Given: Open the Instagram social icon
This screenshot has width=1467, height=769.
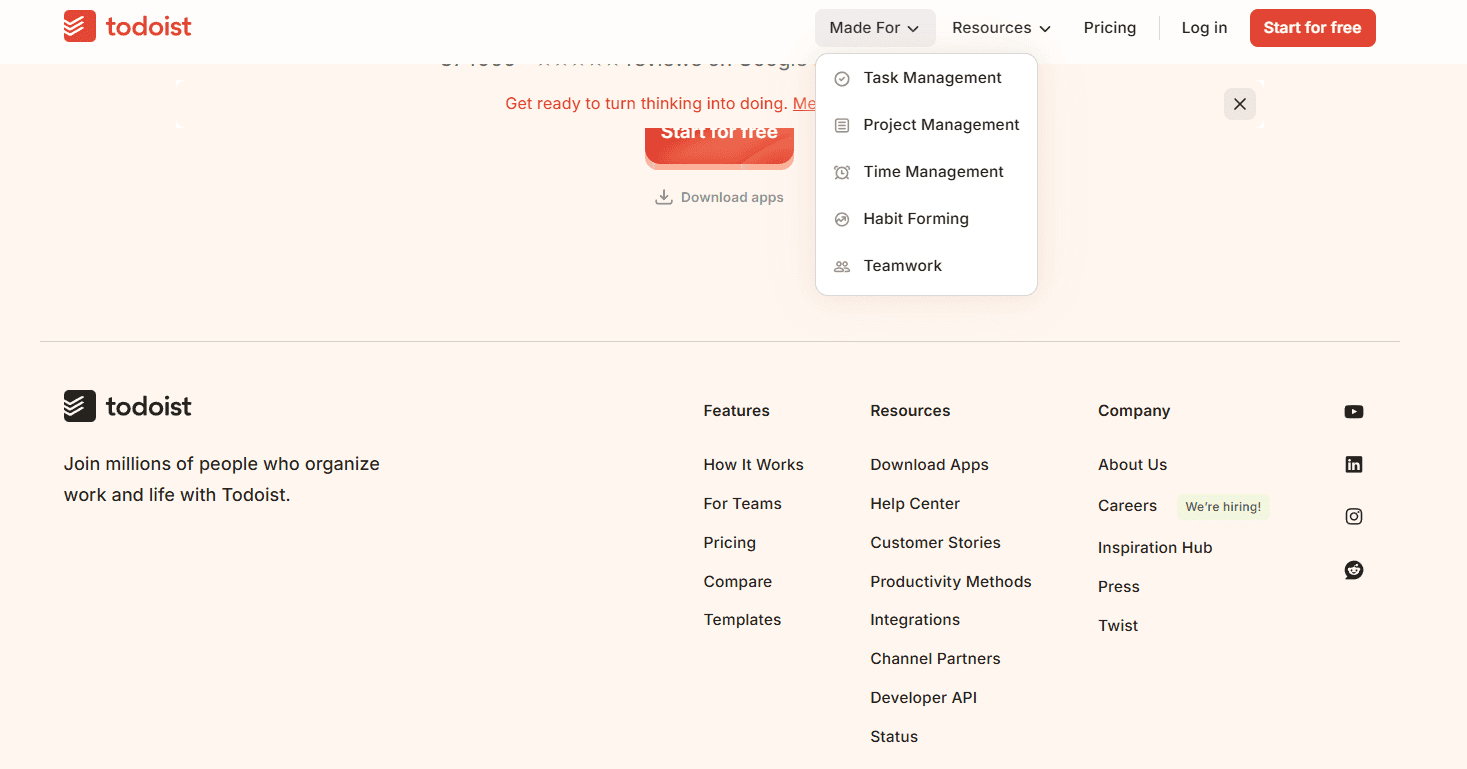Looking at the screenshot, I should pyautogui.click(x=1354, y=516).
